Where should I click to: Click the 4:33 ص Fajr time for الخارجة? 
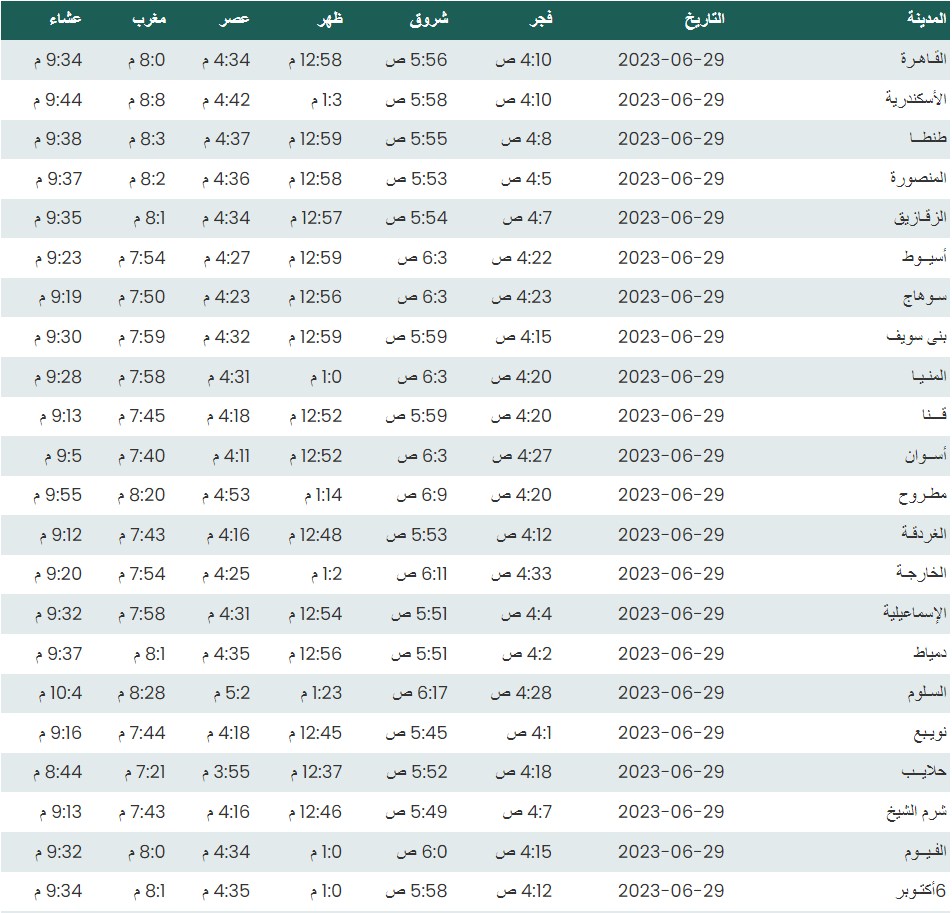tap(520, 574)
